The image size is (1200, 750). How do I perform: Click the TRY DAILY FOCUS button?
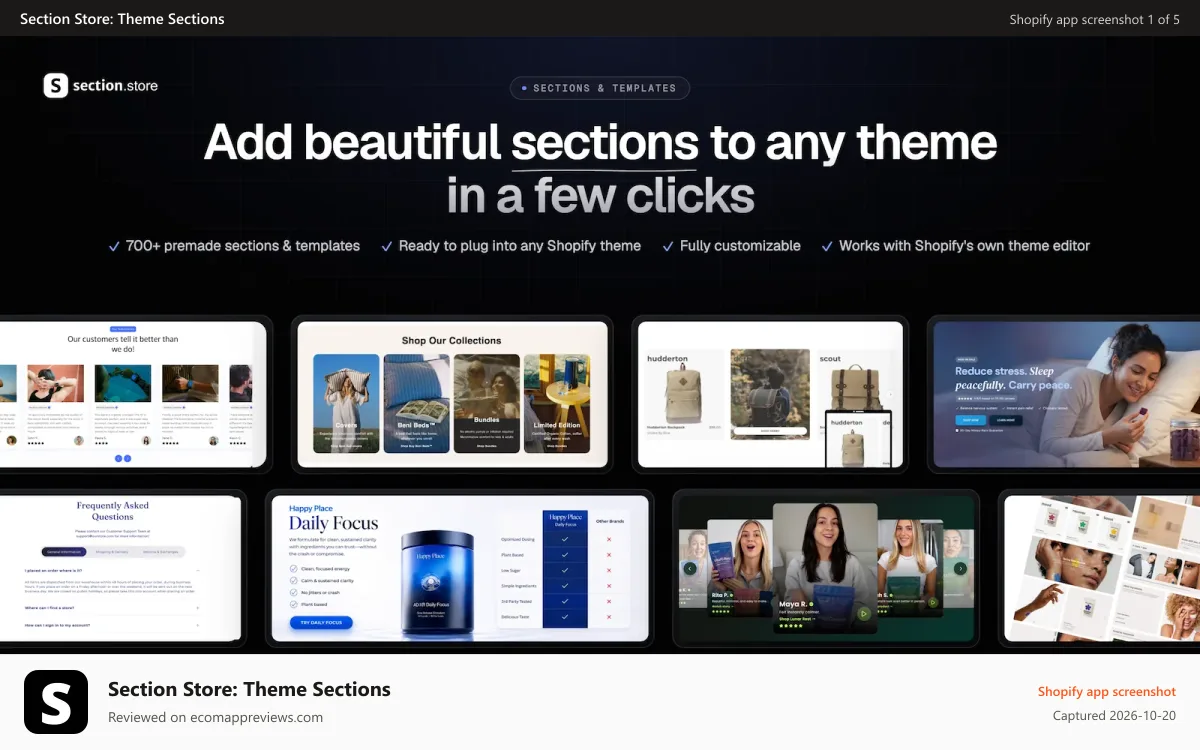tap(321, 622)
